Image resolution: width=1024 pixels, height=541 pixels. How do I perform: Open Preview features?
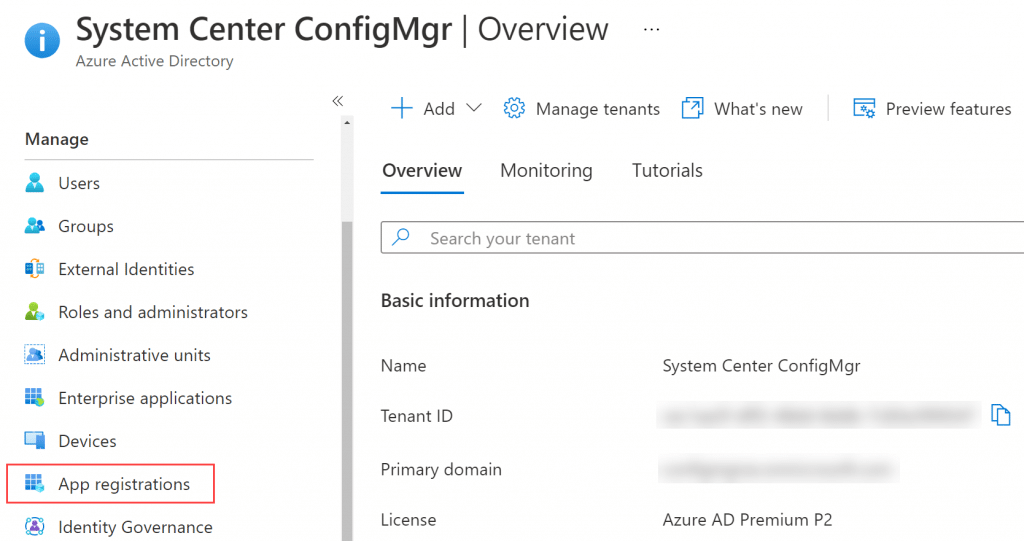pos(948,108)
